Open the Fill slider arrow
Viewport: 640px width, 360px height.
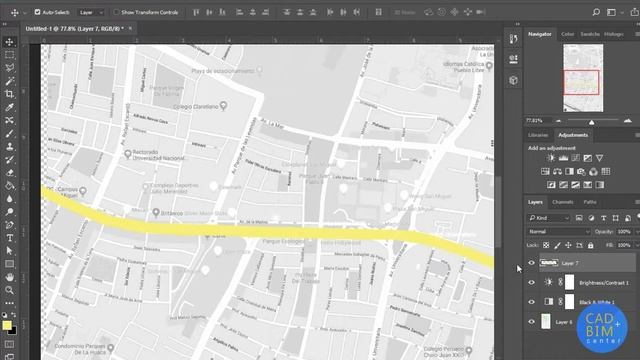click(637, 245)
